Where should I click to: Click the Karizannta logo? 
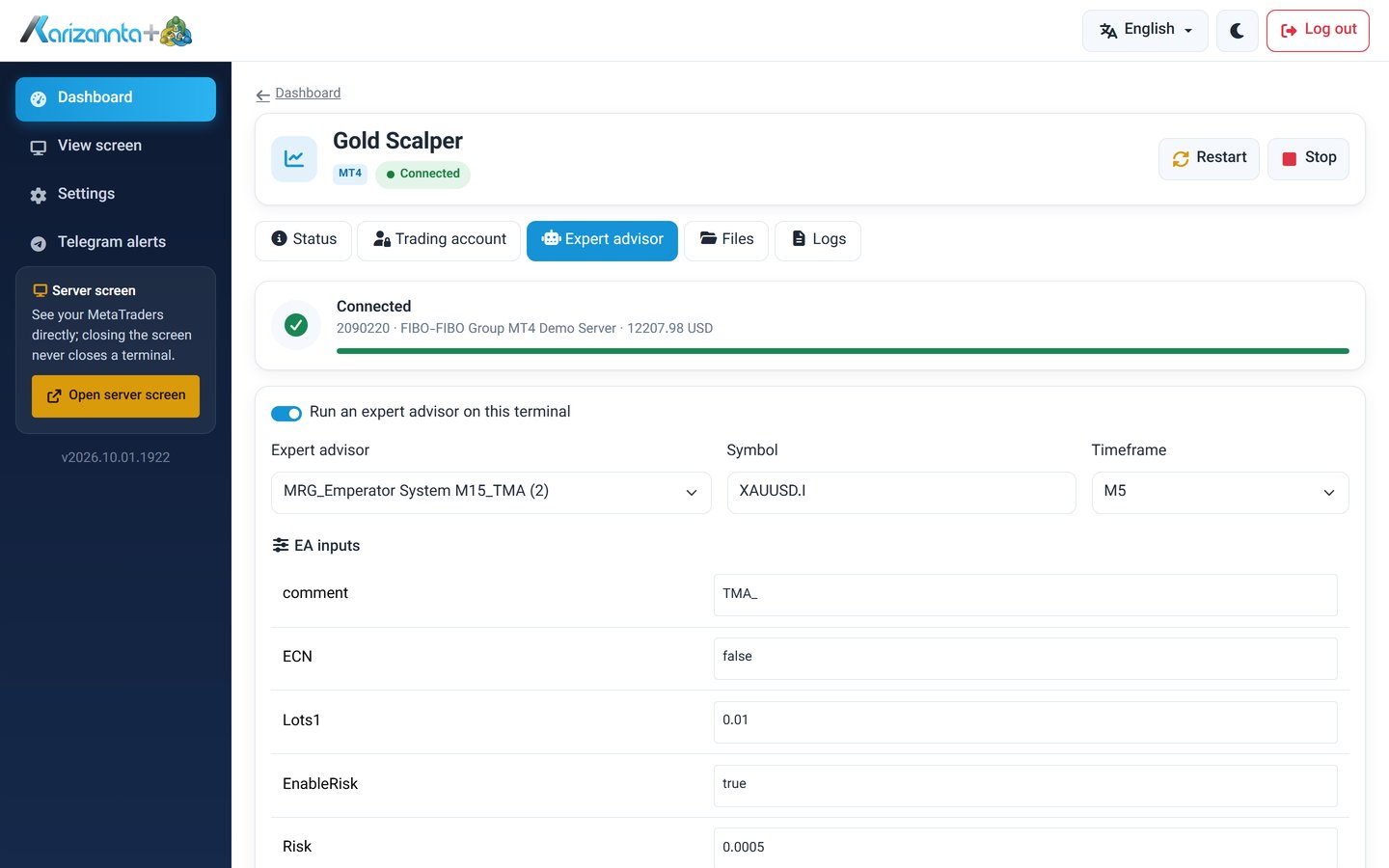(x=106, y=31)
